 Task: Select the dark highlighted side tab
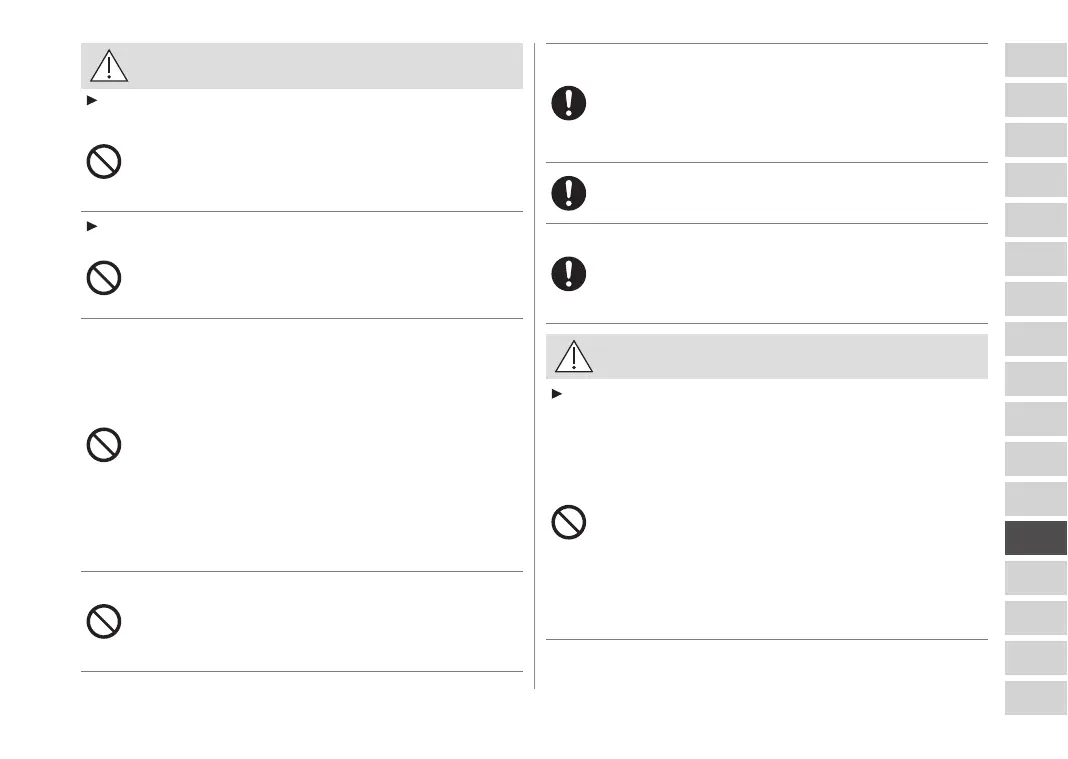click(1036, 538)
